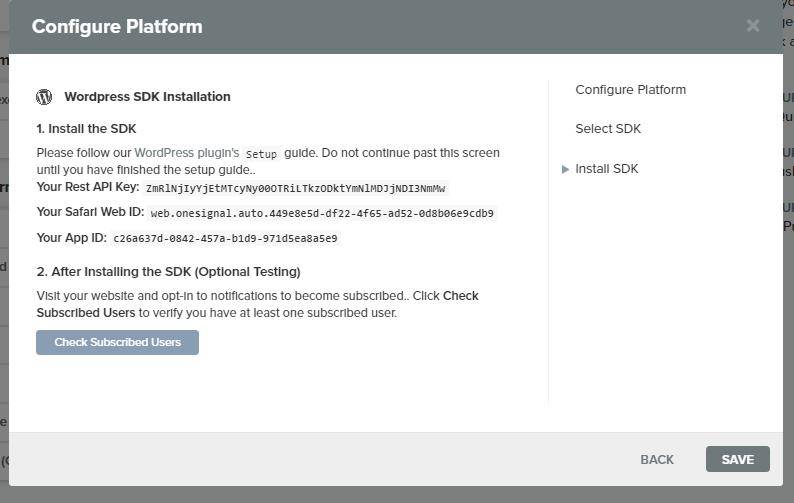
Task: Close the Configure Platform dialog with X
Action: 753,25
